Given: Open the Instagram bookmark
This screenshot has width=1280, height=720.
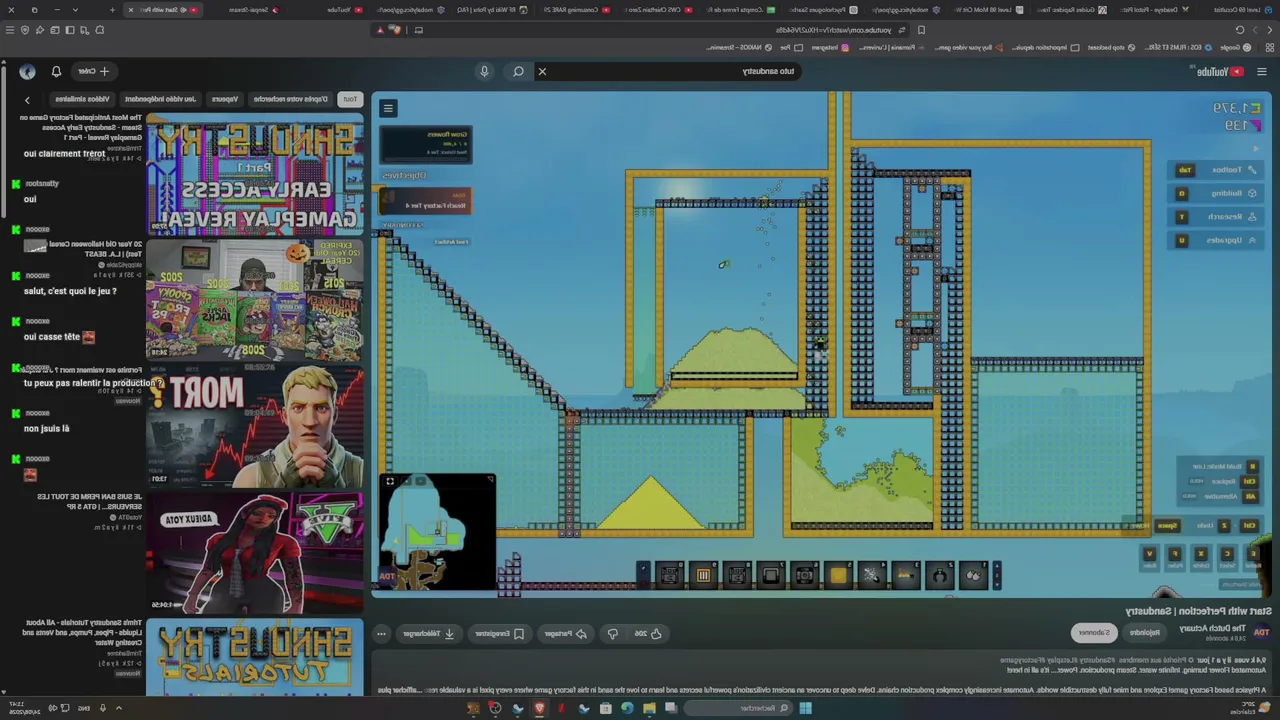Looking at the screenshot, I should pyautogui.click(x=827, y=47).
